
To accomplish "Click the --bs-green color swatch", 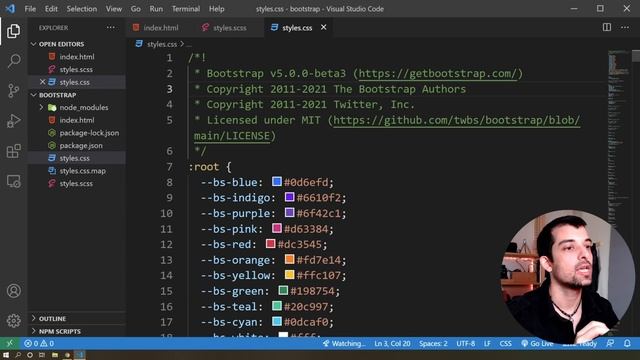I will tap(283, 290).
